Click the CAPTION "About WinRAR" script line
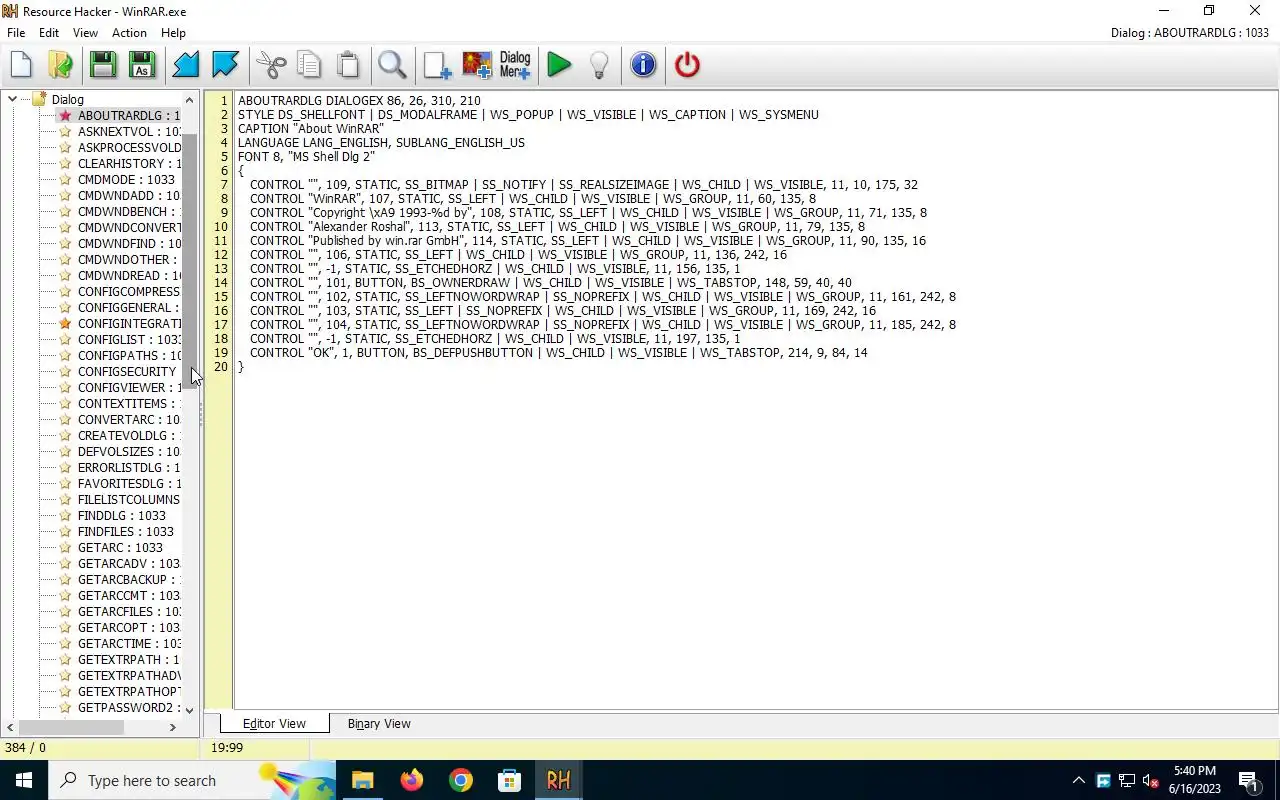 [x=311, y=129]
